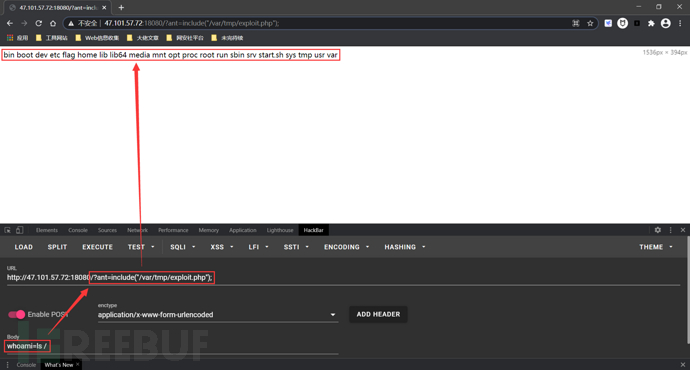
Task: Close the bottom drawer panel
Action: click(683, 365)
